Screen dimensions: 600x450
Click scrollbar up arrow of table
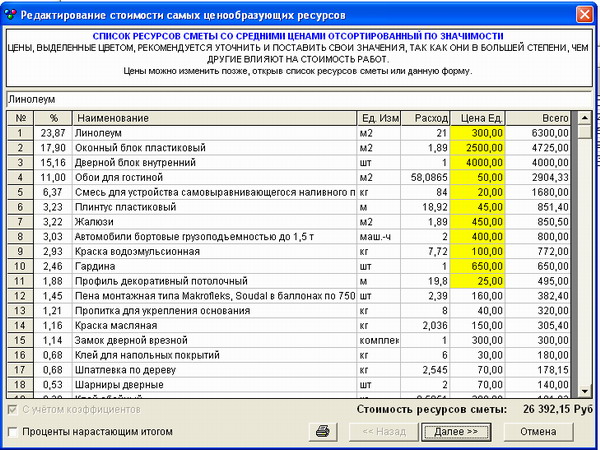[x=585, y=118]
